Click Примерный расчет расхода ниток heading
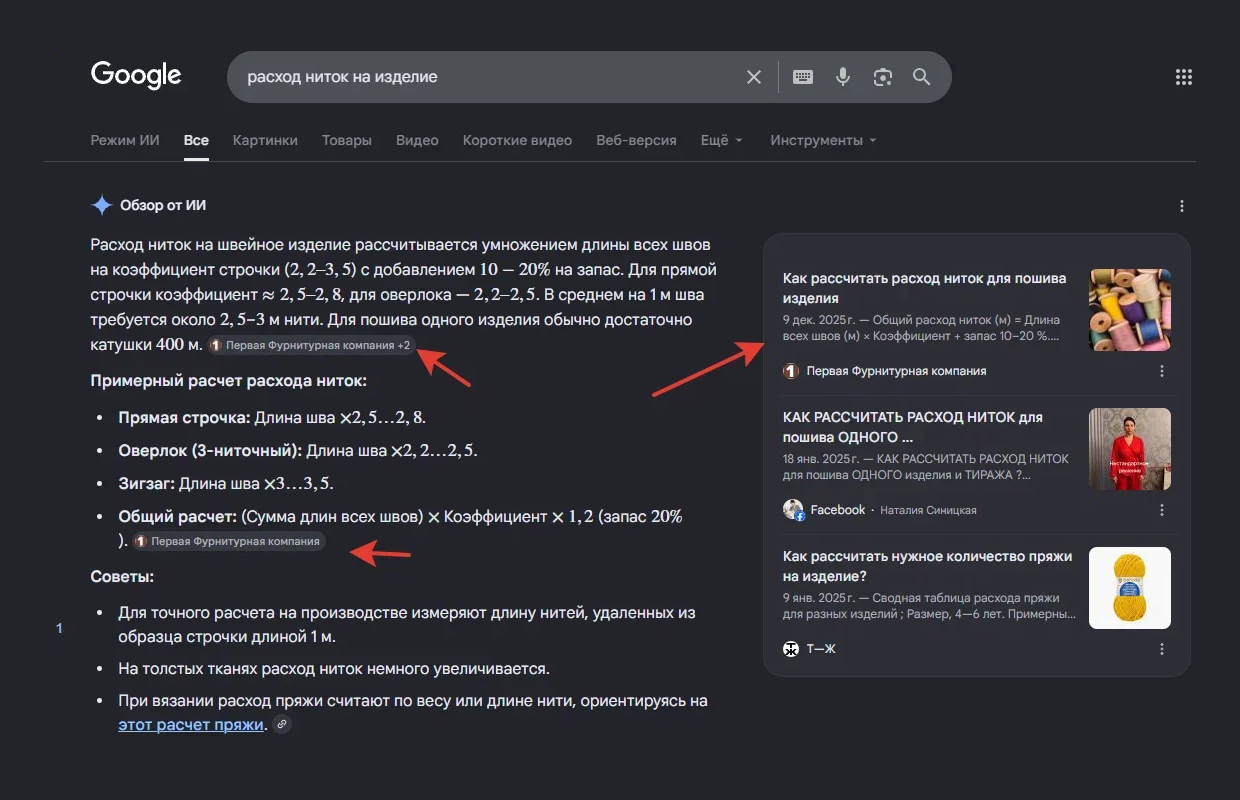Image resolution: width=1240 pixels, height=800 pixels. 228,381
